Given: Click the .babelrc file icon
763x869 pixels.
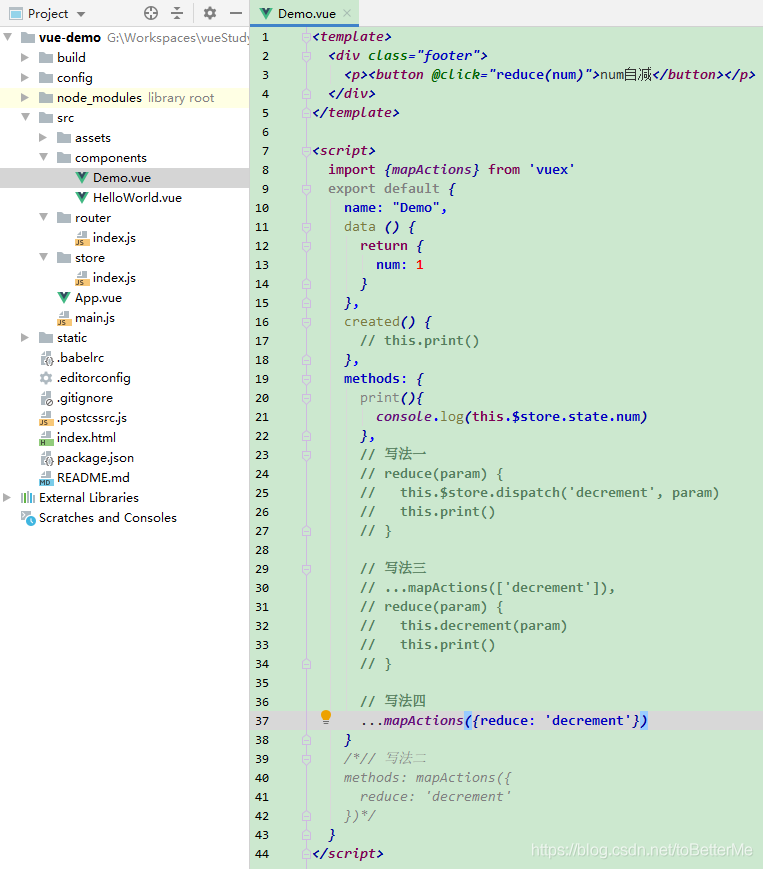Looking at the screenshot, I should 47,358.
